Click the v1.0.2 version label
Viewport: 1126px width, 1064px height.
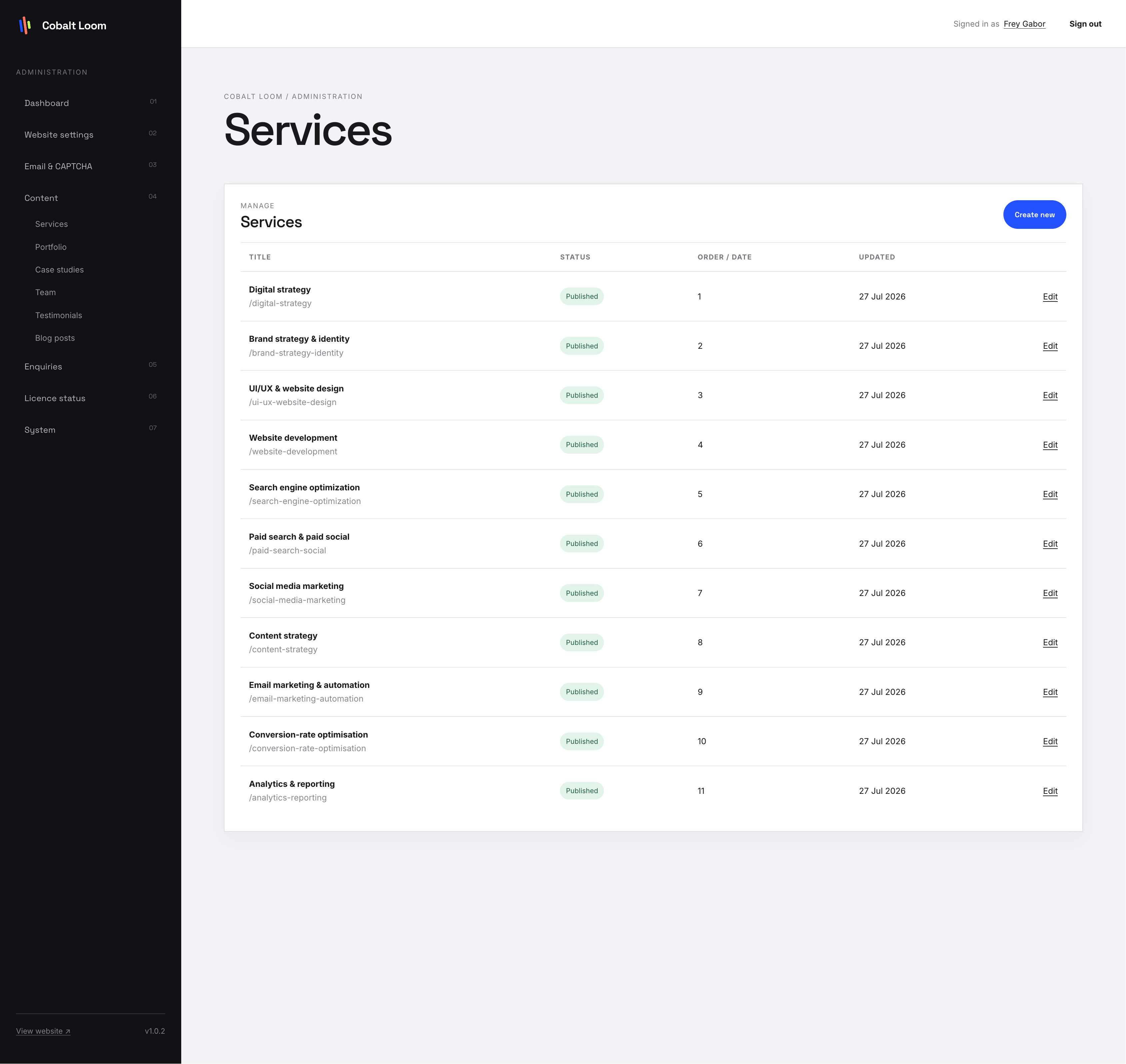[155, 1031]
